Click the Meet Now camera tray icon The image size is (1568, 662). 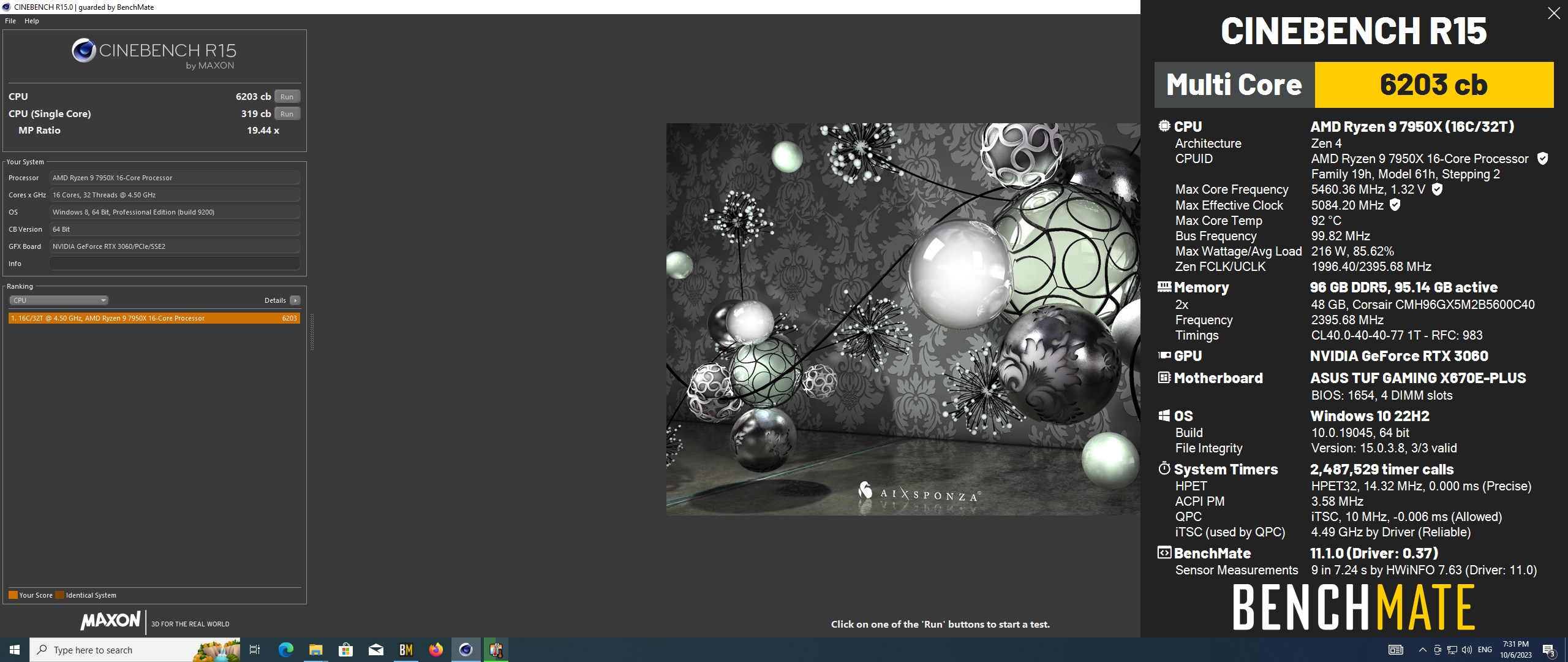[x=1438, y=650]
